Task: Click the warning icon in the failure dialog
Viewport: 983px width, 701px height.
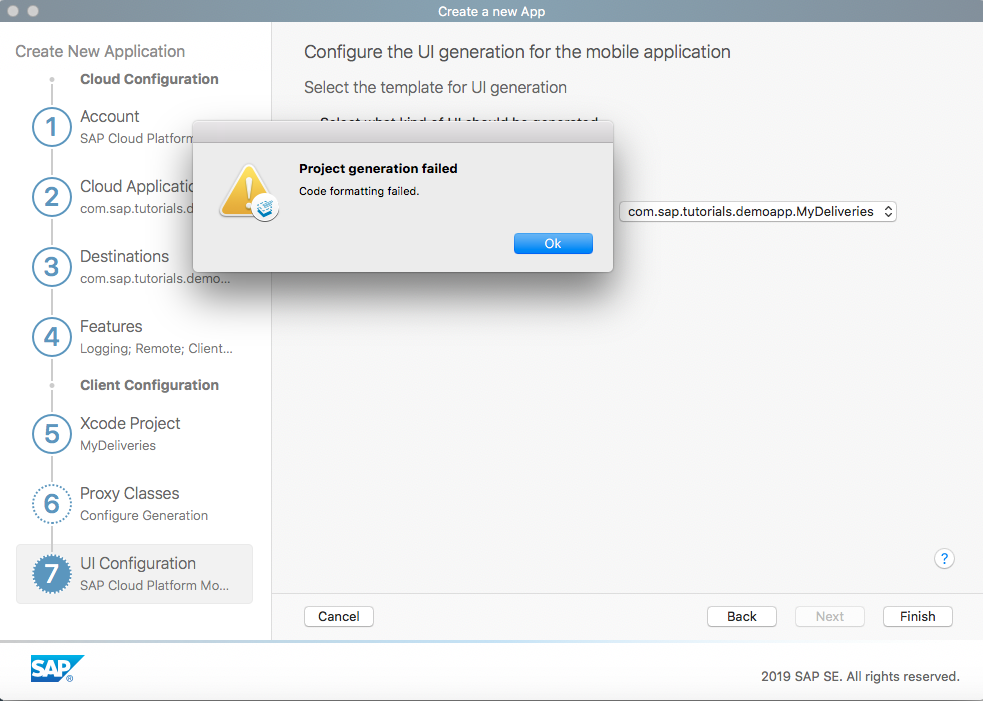Action: point(249,193)
